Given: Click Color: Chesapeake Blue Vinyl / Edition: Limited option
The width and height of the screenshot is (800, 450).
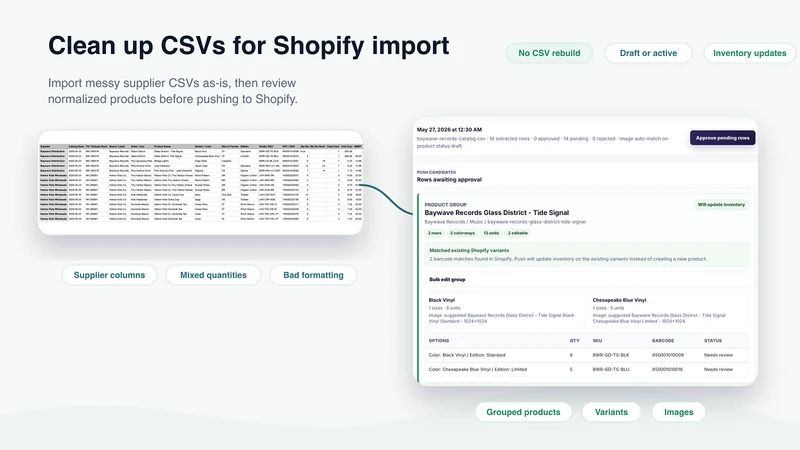Looking at the screenshot, I should point(478,369).
